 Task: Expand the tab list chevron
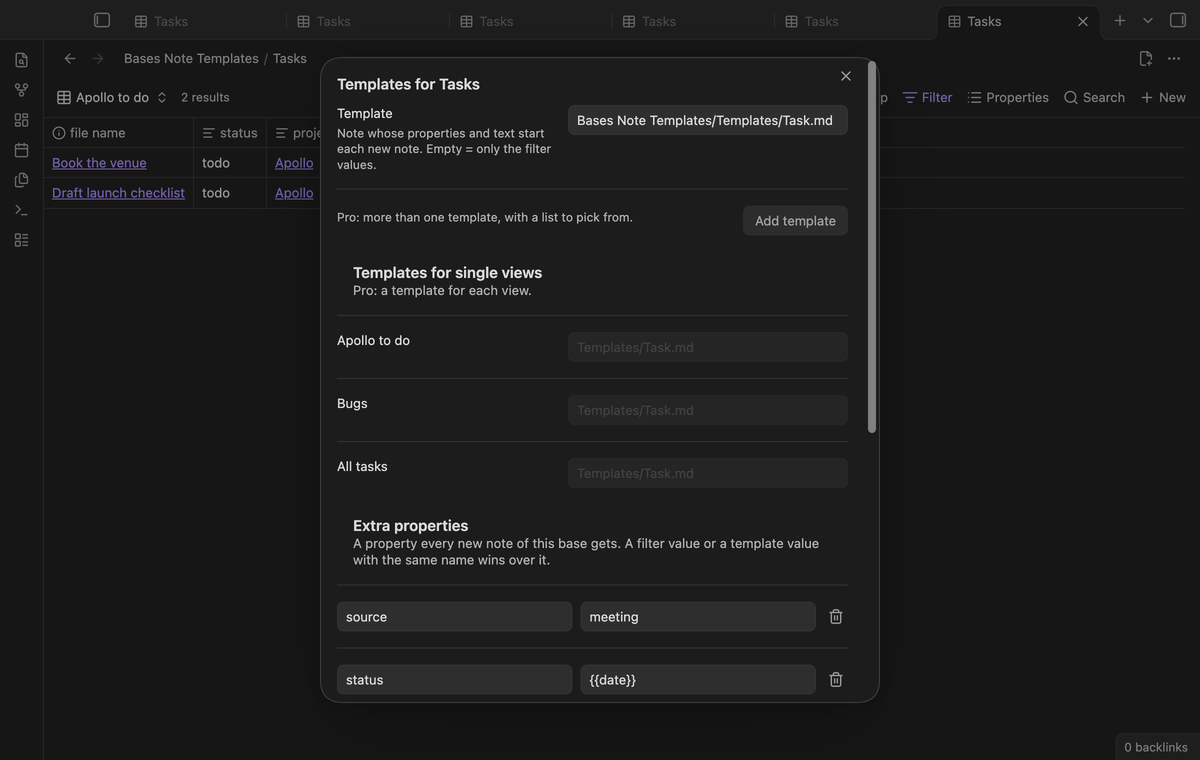click(x=1148, y=20)
